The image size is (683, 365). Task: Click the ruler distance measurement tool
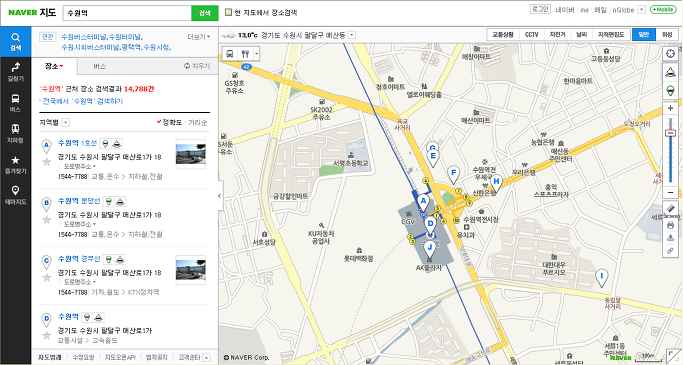(x=670, y=209)
